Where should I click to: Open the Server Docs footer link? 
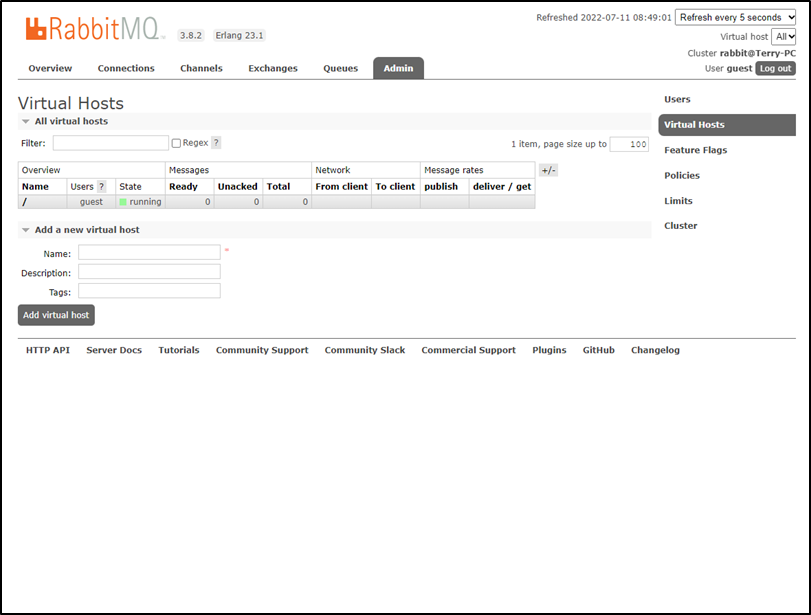click(114, 350)
